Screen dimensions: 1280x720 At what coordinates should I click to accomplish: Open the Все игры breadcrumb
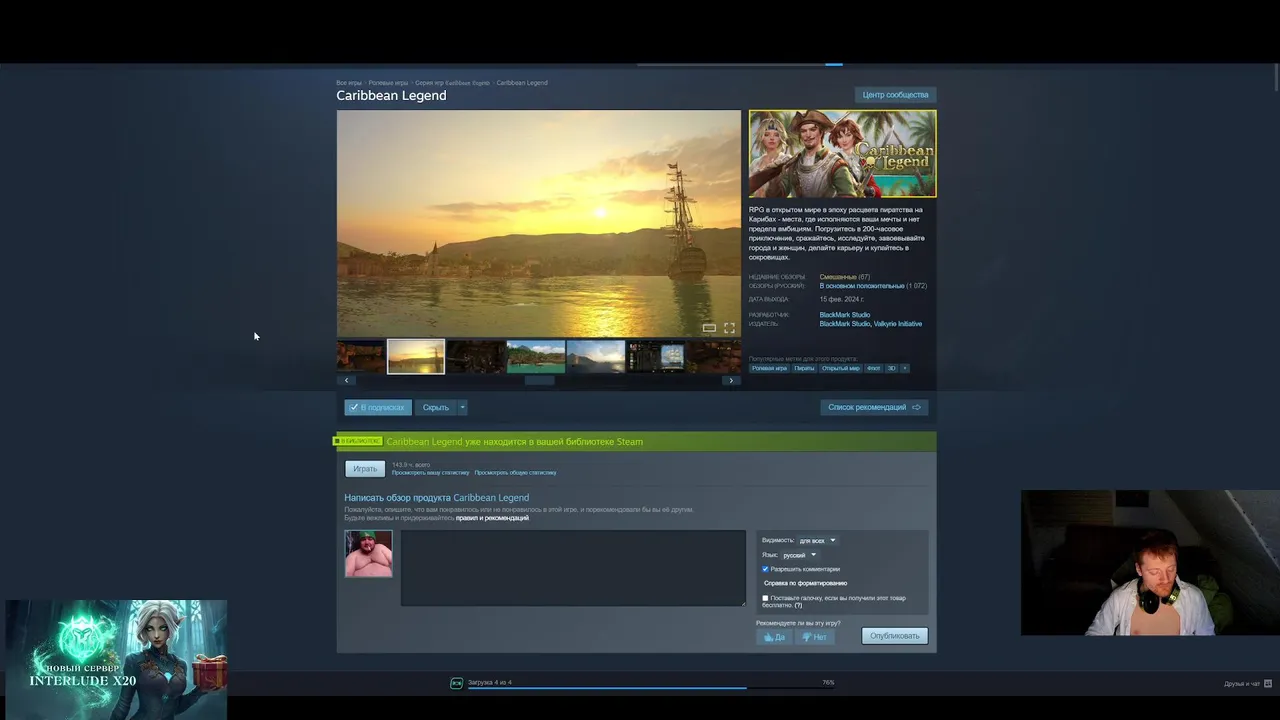point(349,83)
